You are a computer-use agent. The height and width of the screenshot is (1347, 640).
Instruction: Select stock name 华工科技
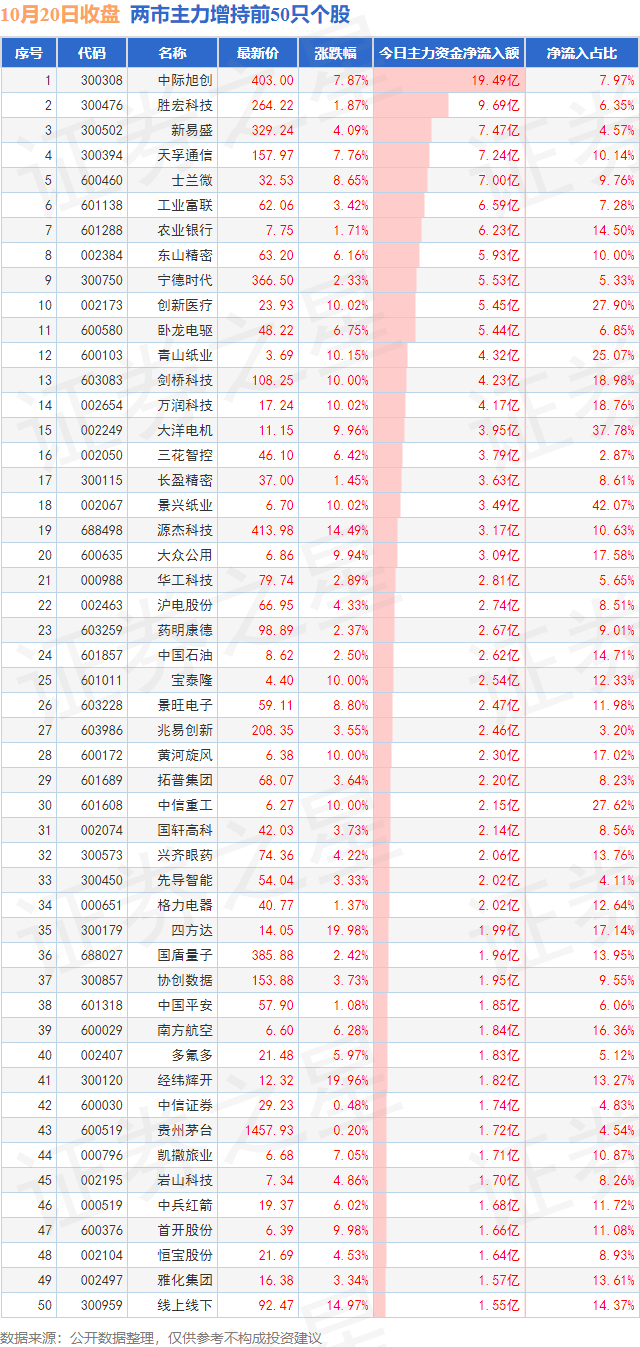(185, 580)
